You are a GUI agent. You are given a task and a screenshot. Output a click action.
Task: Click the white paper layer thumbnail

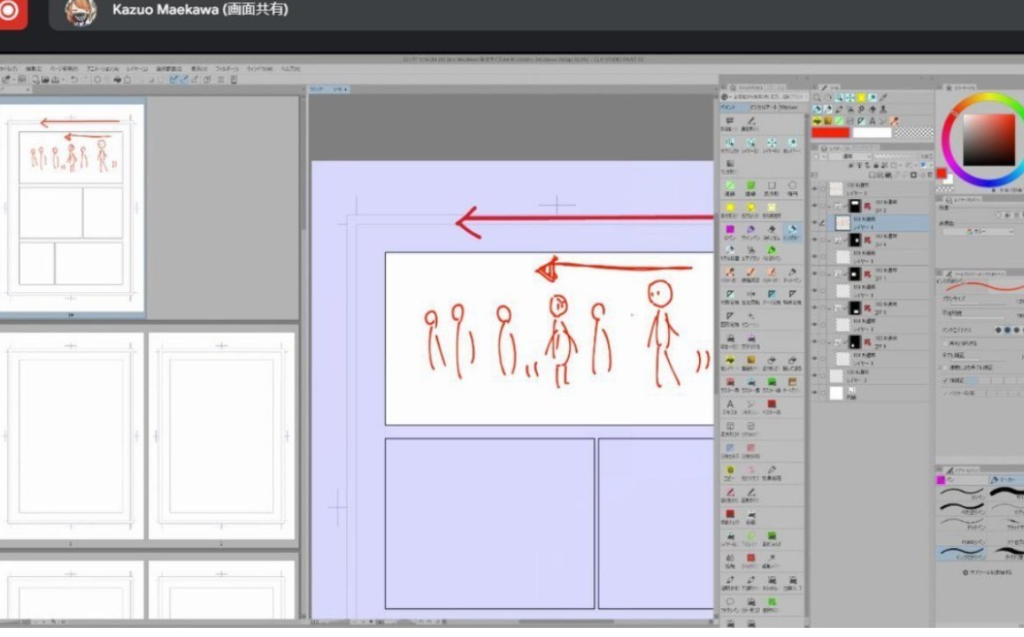click(x=837, y=393)
